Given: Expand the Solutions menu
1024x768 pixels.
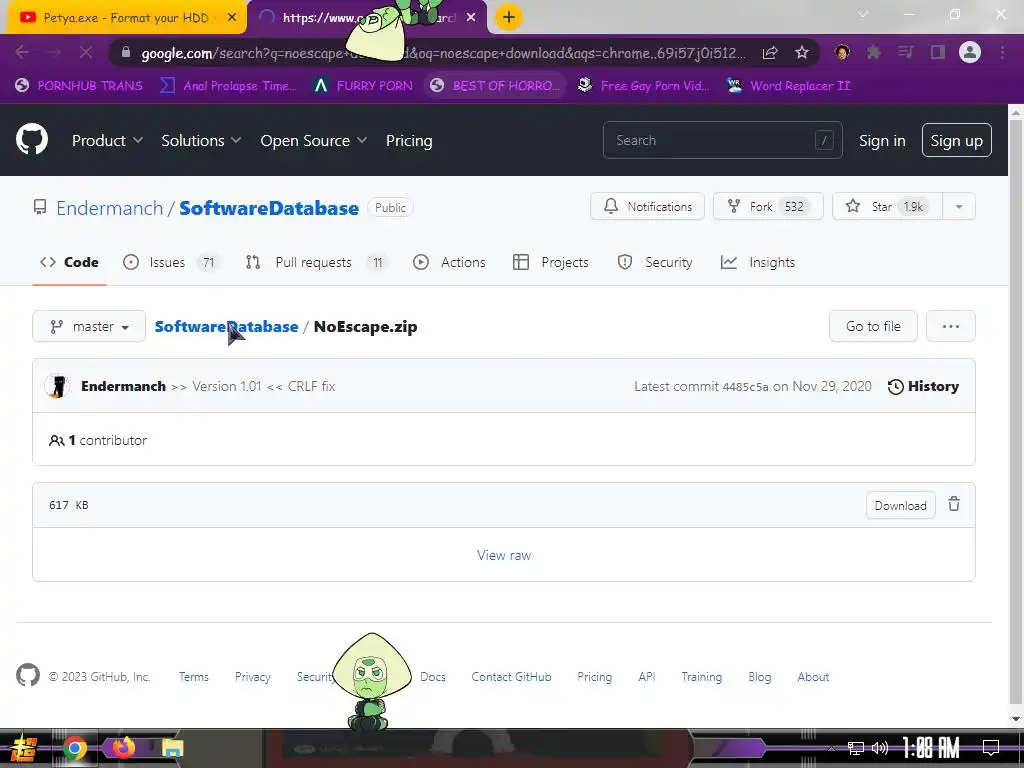Looking at the screenshot, I should click(201, 140).
